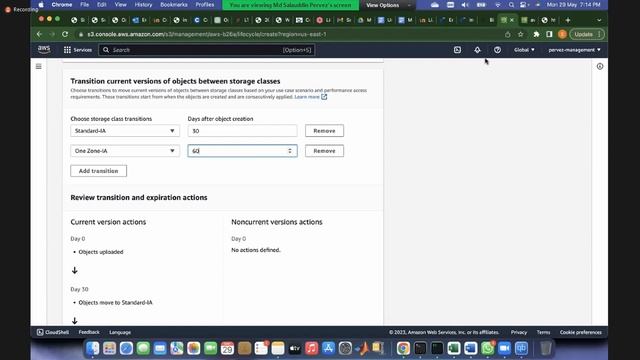Open WhatsApp in the Dock
The height and width of the screenshot is (360, 640).
click(x=487, y=348)
